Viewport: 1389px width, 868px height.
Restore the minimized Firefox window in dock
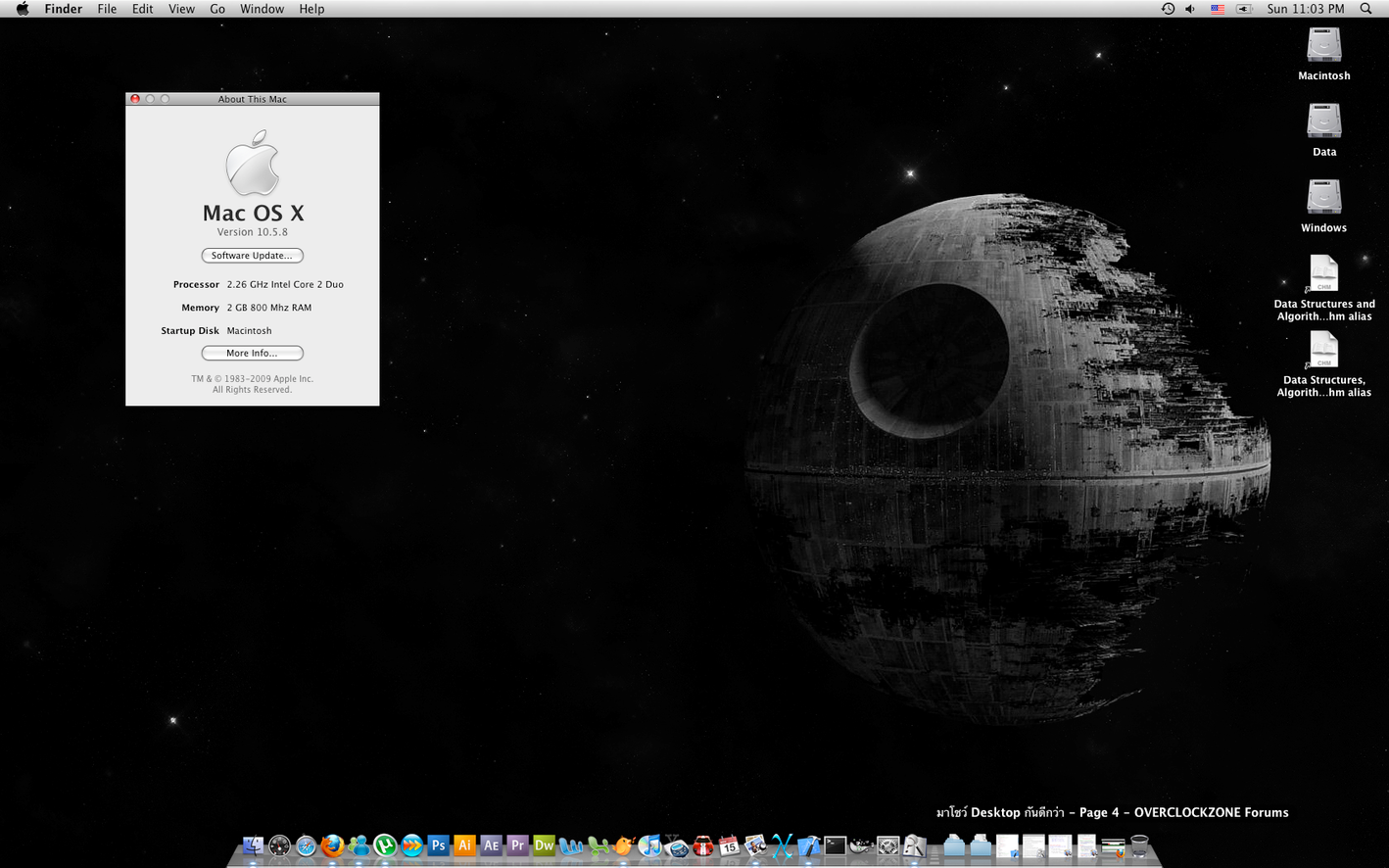coord(1113,846)
